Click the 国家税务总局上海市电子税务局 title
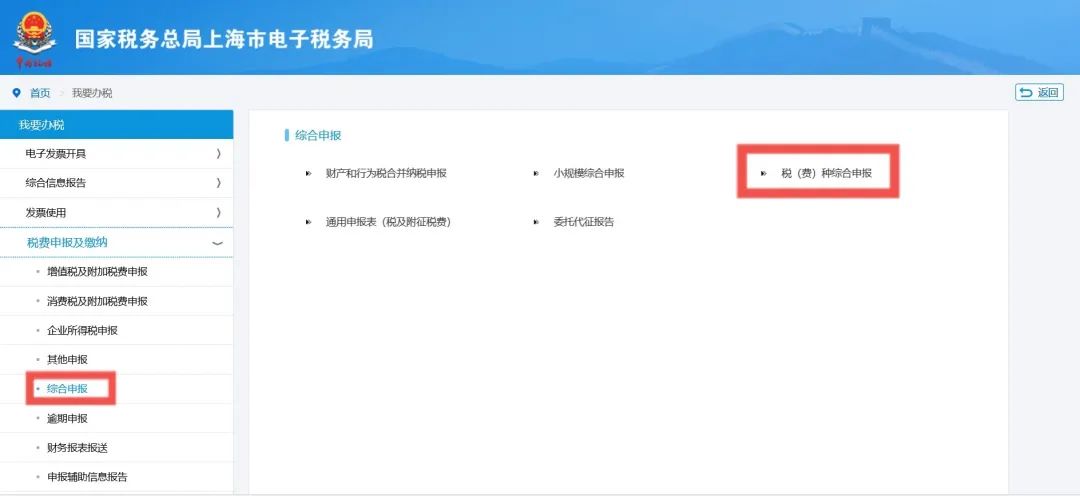The width and height of the screenshot is (1080, 496). [x=224, y=39]
